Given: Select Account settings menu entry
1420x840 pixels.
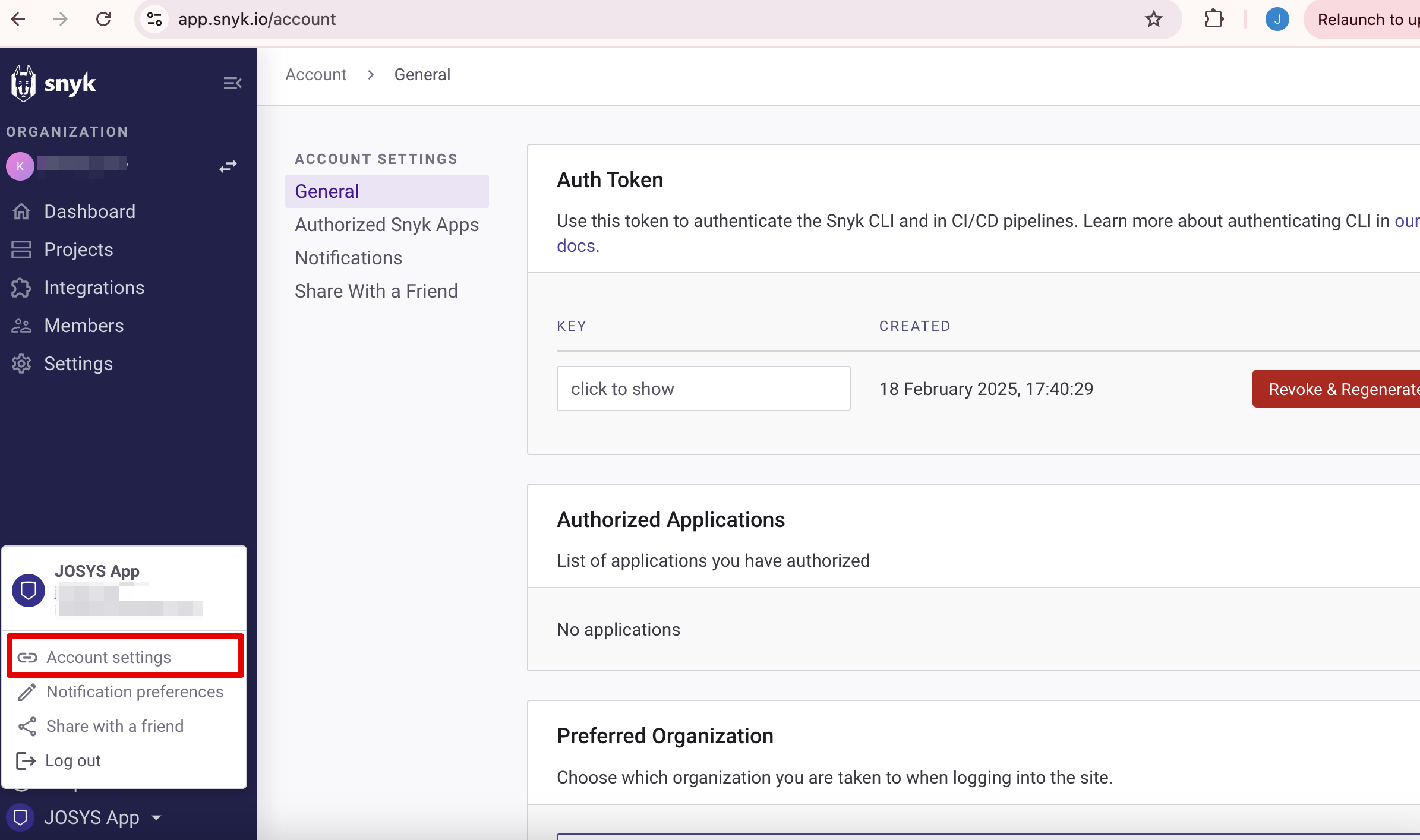Looking at the screenshot, I should click(109, 657).
